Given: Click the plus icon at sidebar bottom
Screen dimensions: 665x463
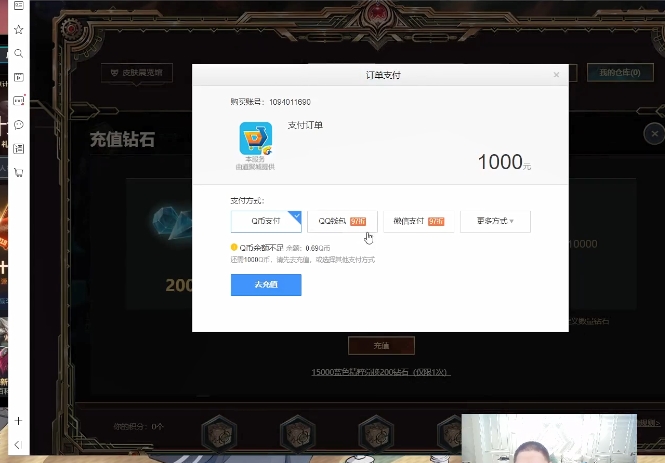Looking at the screenshot, I should tap(18, 421).
